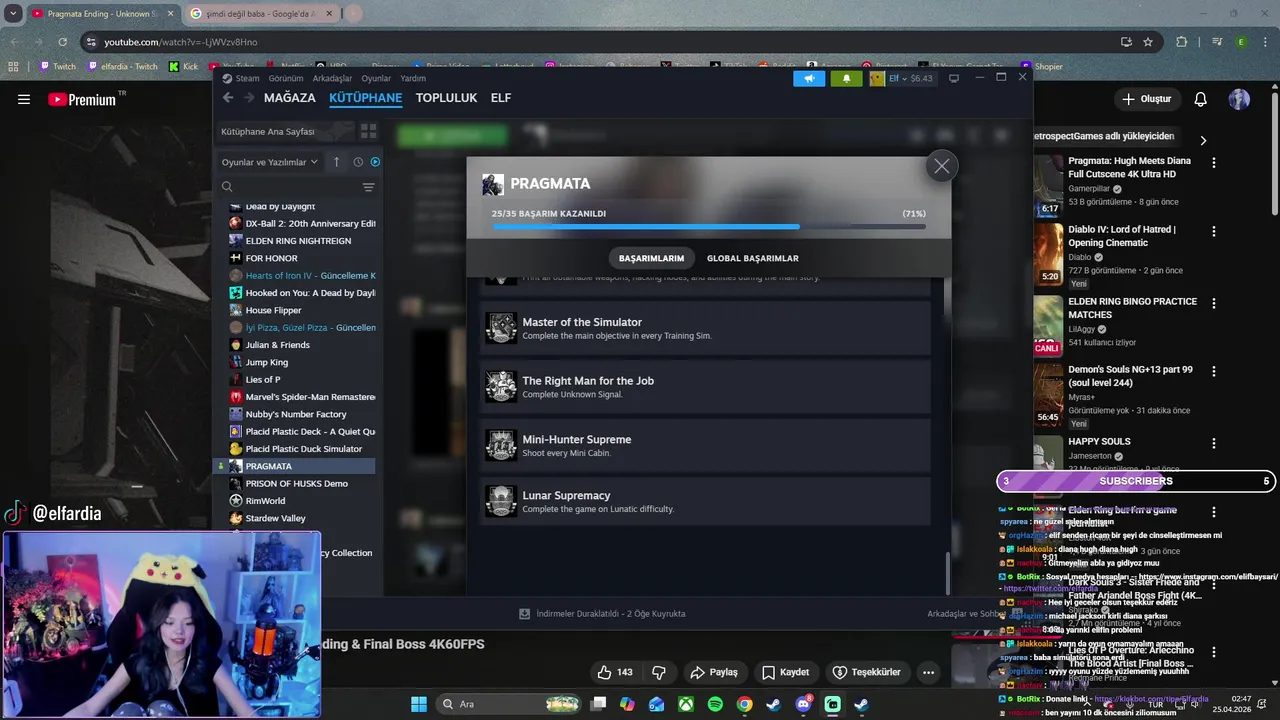Click The Right Man for the Job icon
This screenshot has width=1280, height=720.
[x=501, y=386]
